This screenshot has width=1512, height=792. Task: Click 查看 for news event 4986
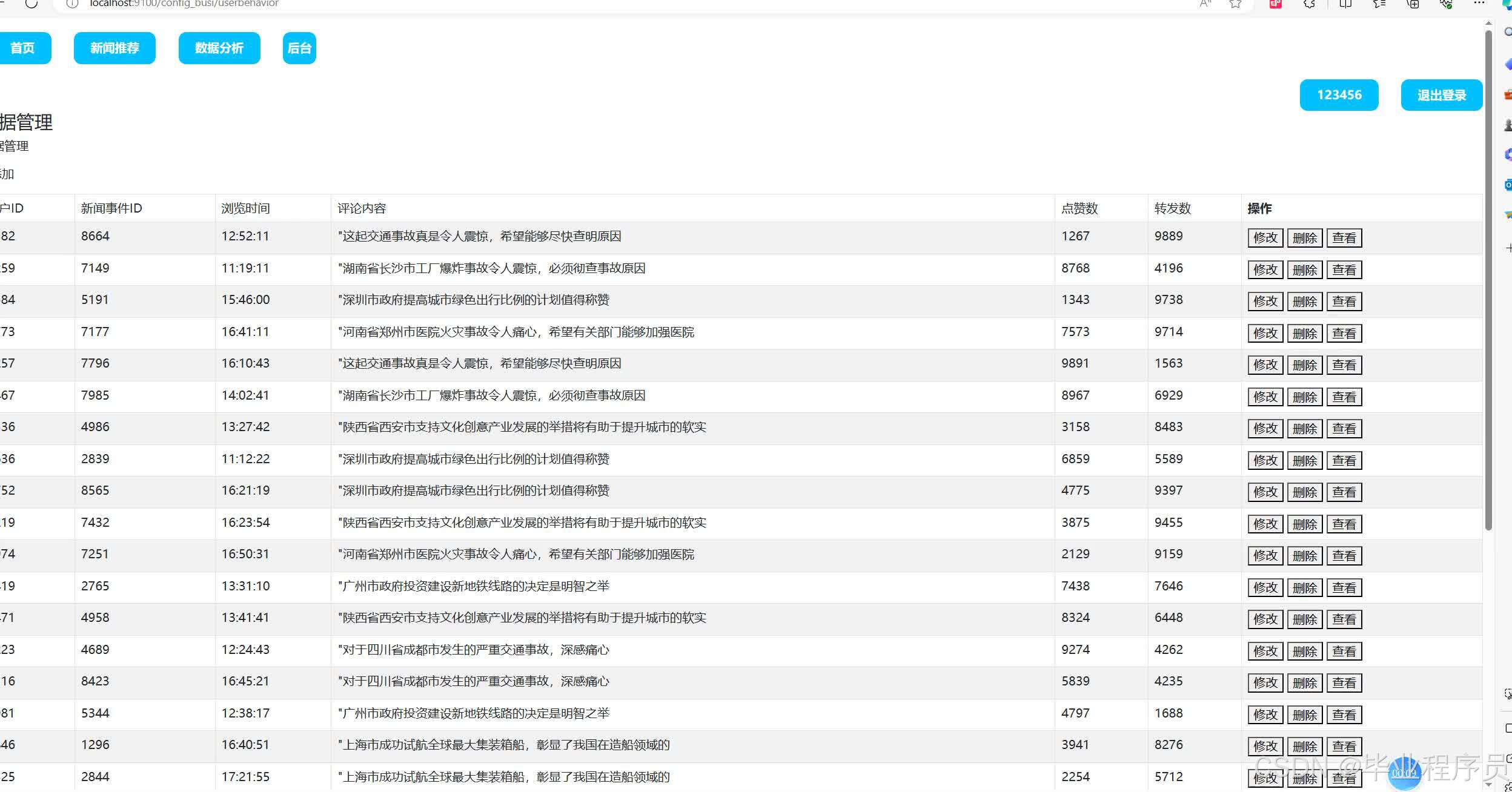click(1344, 429)
